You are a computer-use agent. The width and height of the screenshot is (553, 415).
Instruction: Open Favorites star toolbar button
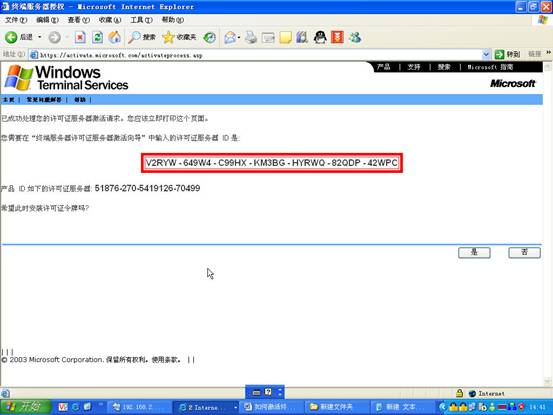coord(179,37)
